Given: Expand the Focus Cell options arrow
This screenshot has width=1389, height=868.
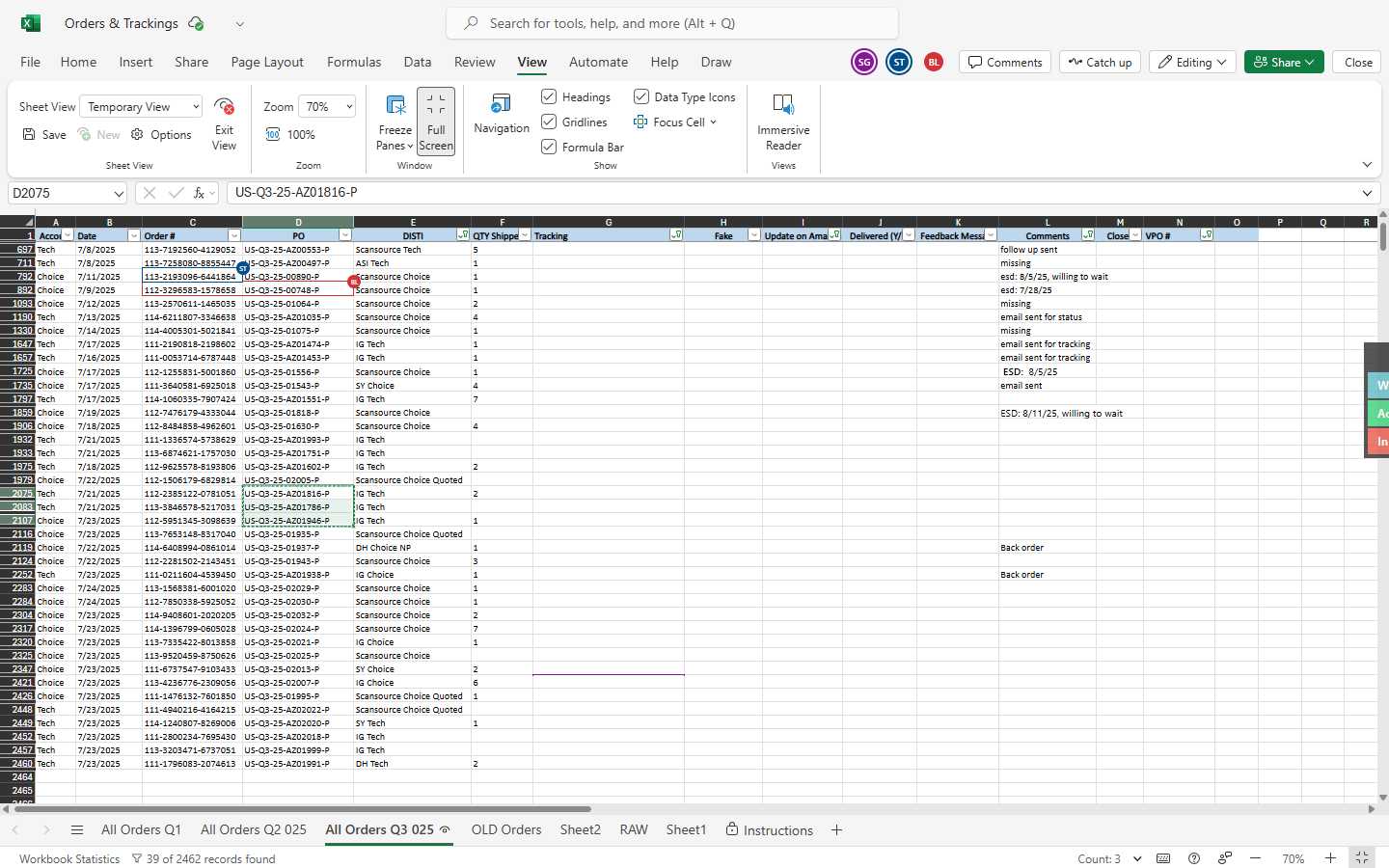Looking at the screenshot, I should pyautogui.click(x=713, y=122).
